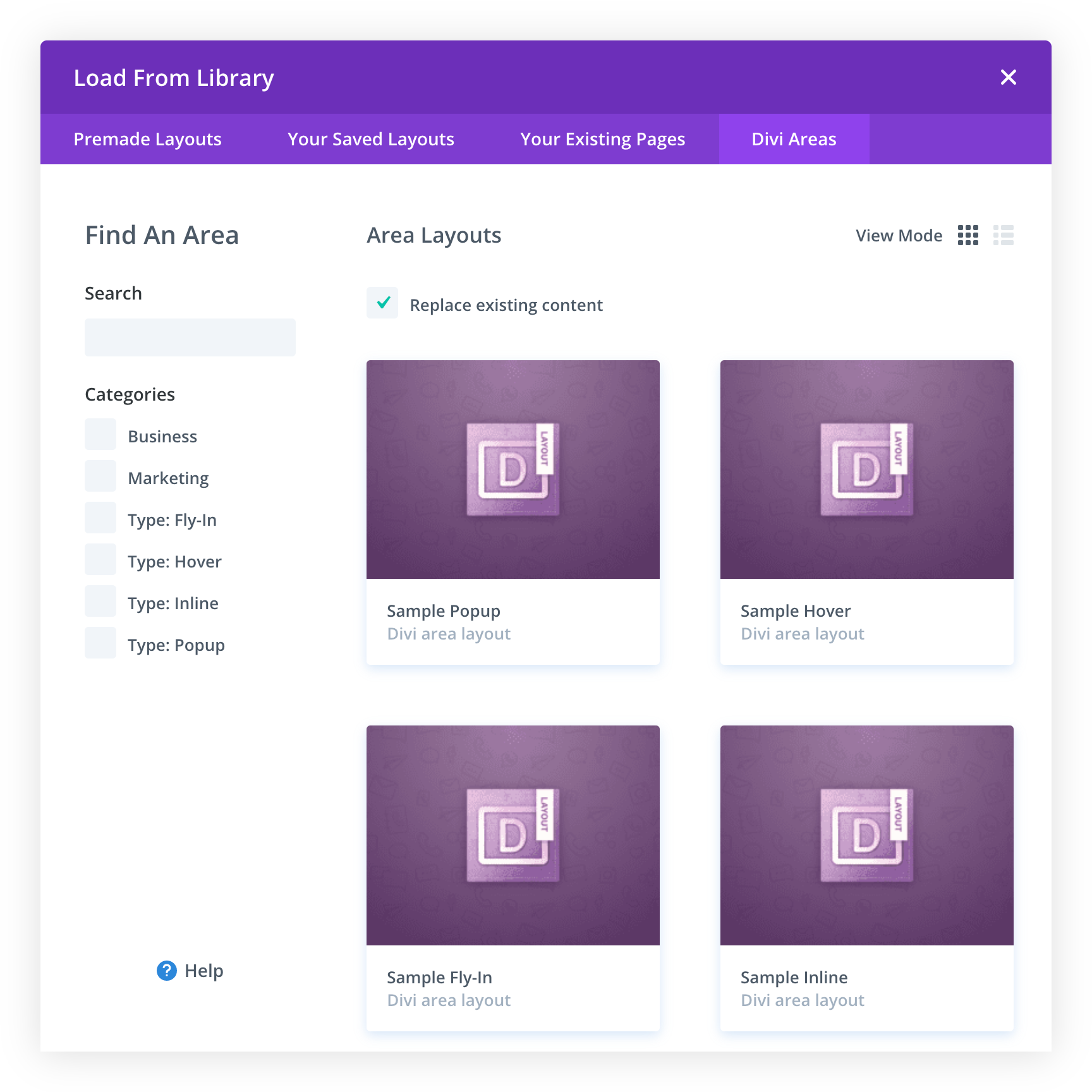Viewport: 1092px width, 1092px height.
Task: Click the Type: Popup label
Action: [x=176, y=645]
